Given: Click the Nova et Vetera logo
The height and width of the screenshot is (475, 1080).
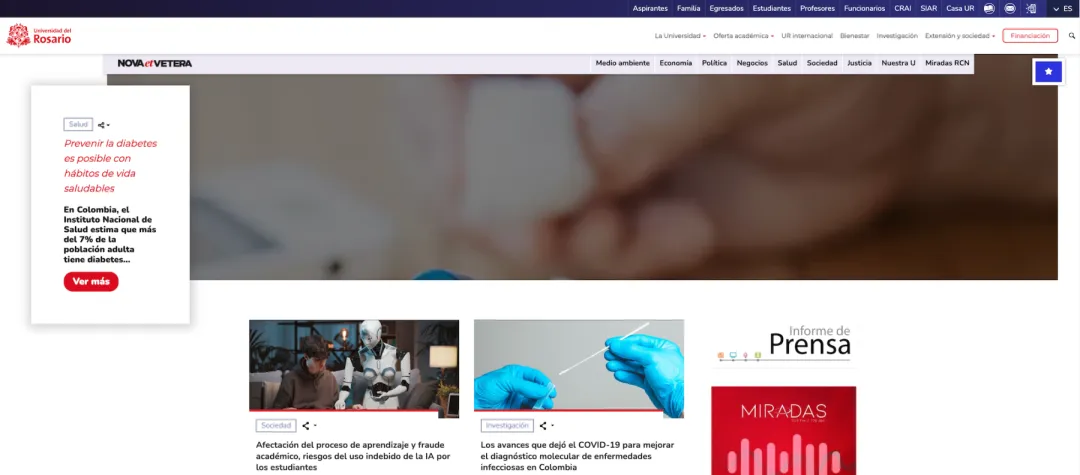Looking at the screenshot, I should pyautogui.click(x=154, y=63).
